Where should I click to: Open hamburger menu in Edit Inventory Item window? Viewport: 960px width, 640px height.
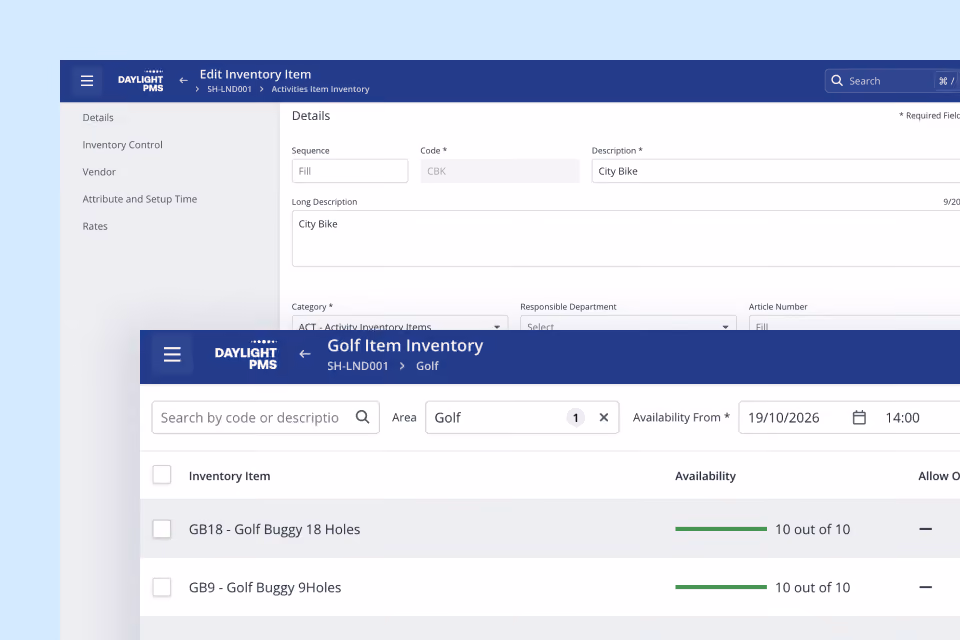(x=87, y=81)
